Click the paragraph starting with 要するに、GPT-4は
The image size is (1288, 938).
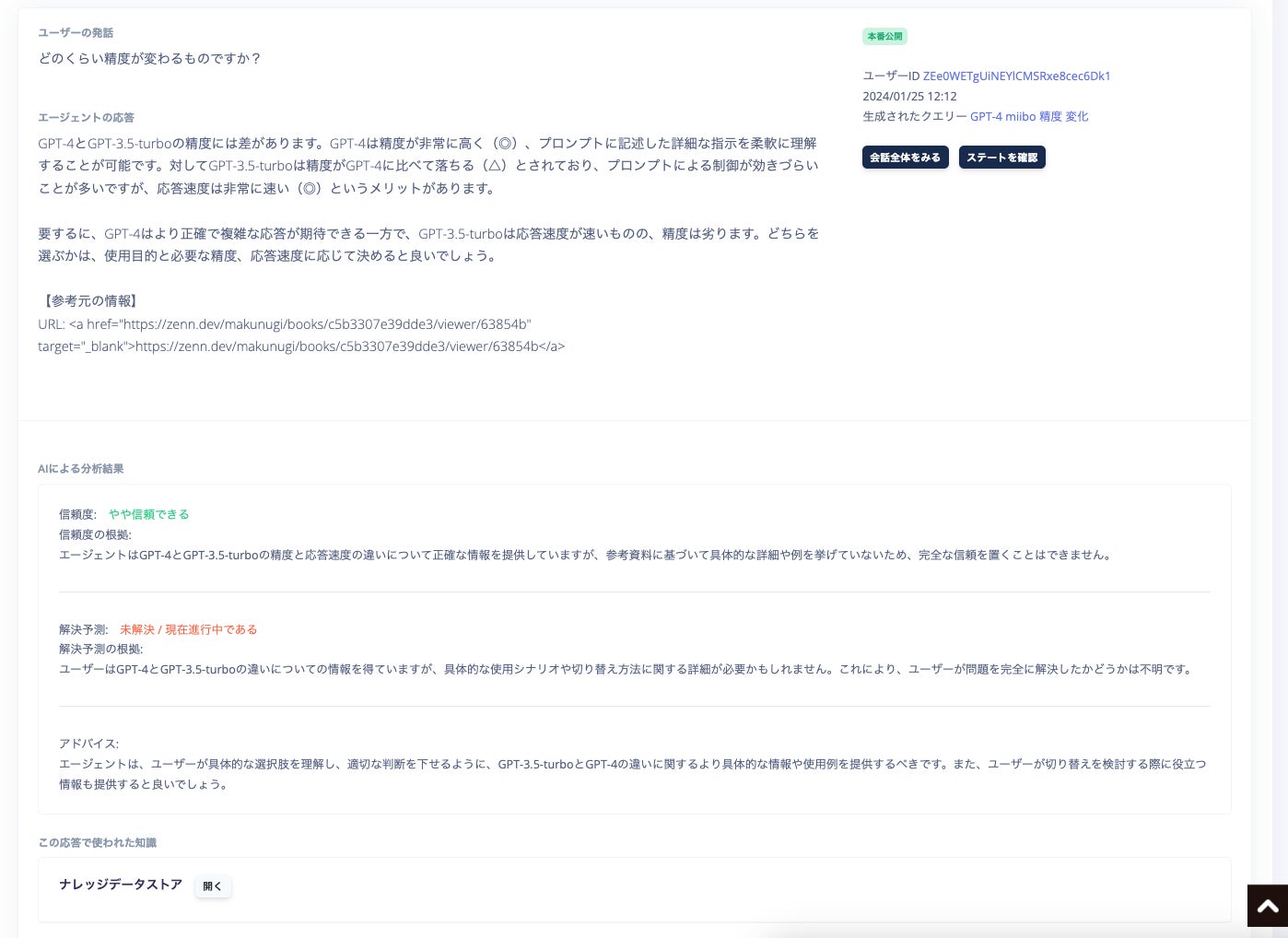pos(428,245)
